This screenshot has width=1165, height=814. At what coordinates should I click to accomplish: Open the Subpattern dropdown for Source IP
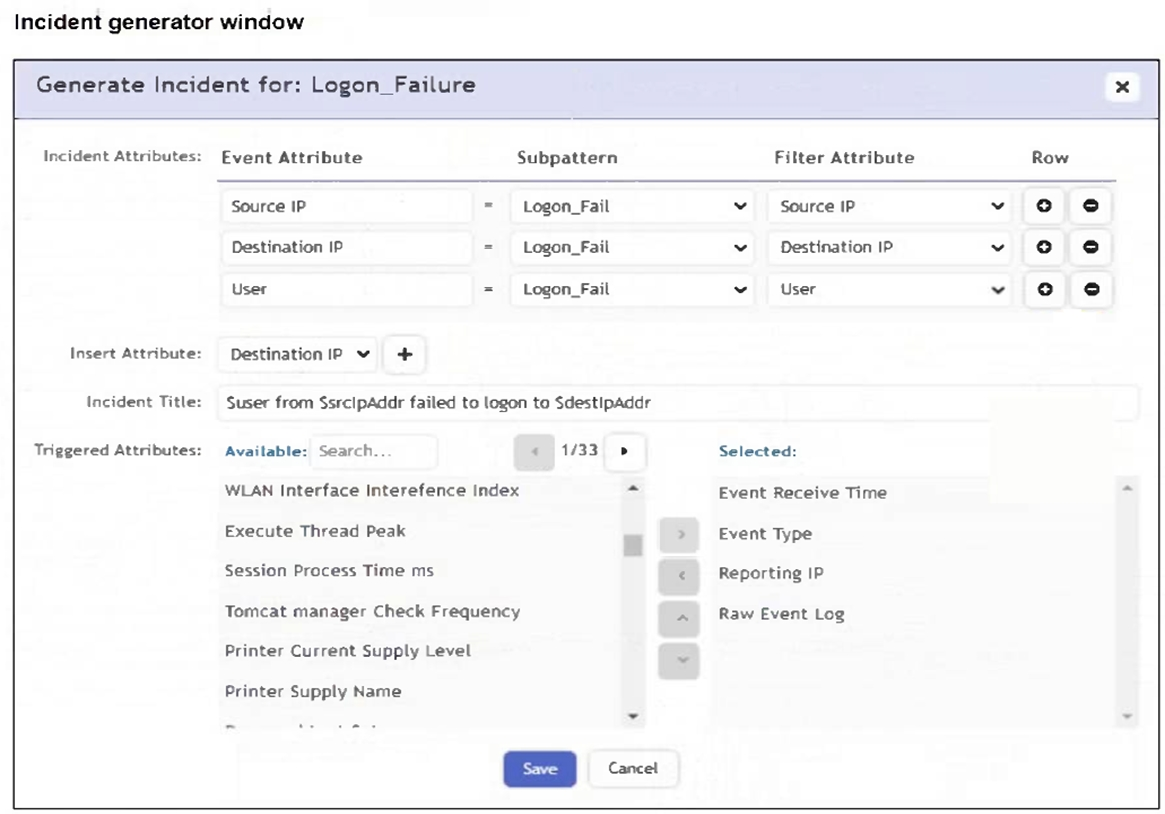pos(633,206)
